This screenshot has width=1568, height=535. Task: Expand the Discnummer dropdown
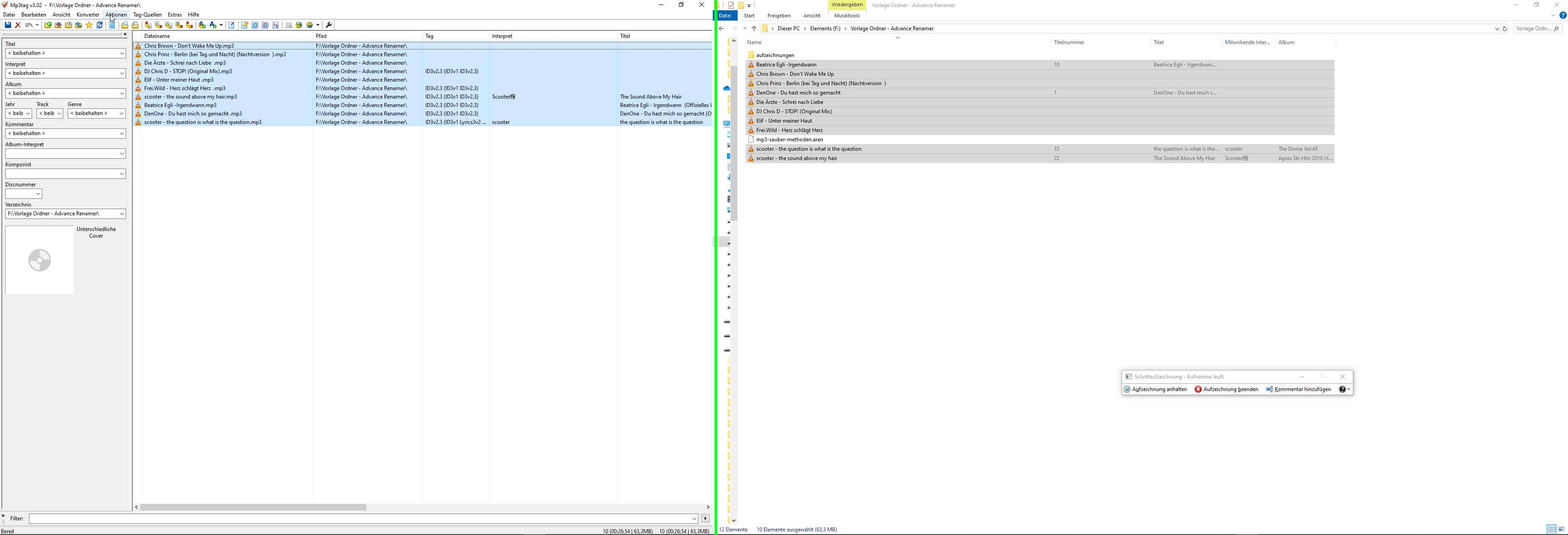(38, 194)
